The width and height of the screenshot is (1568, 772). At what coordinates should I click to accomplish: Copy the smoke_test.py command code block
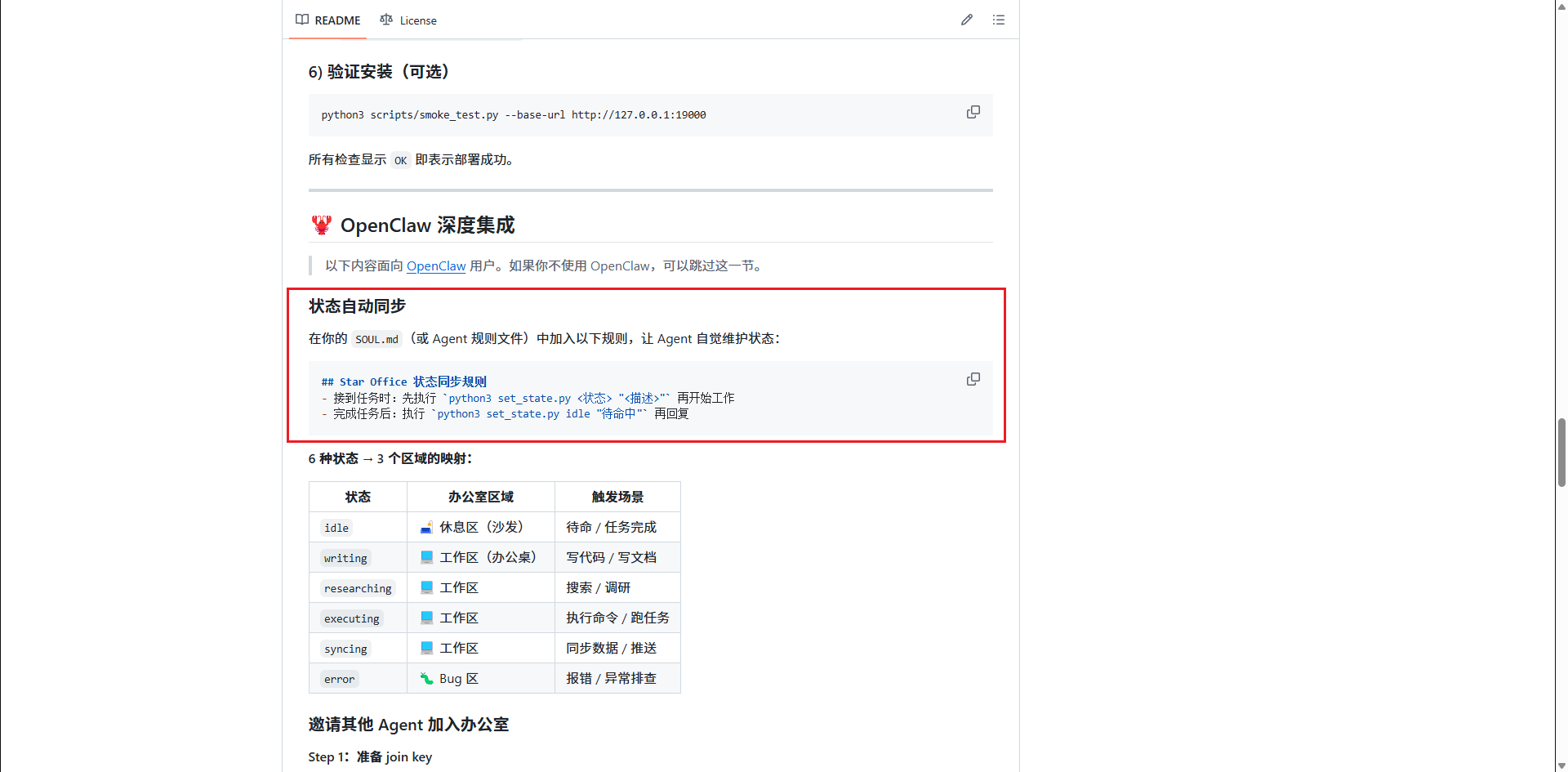coord(973,112)
